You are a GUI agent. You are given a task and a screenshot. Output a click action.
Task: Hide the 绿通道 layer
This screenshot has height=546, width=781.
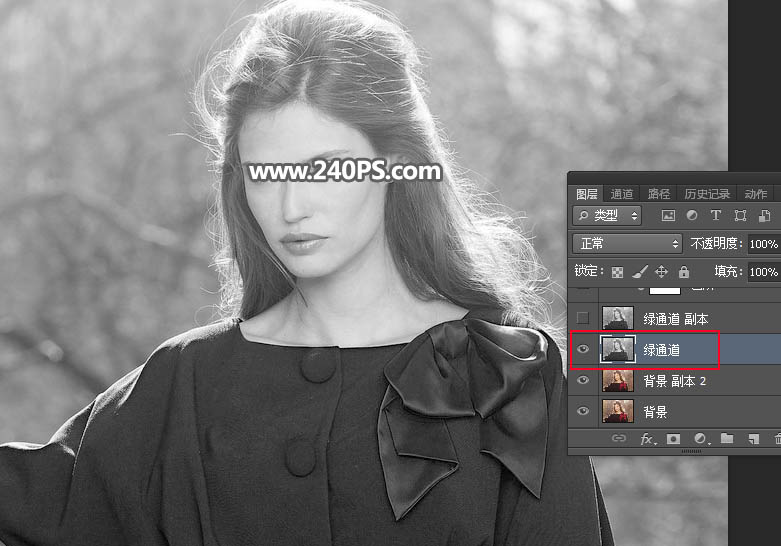[x=583, y=349]
